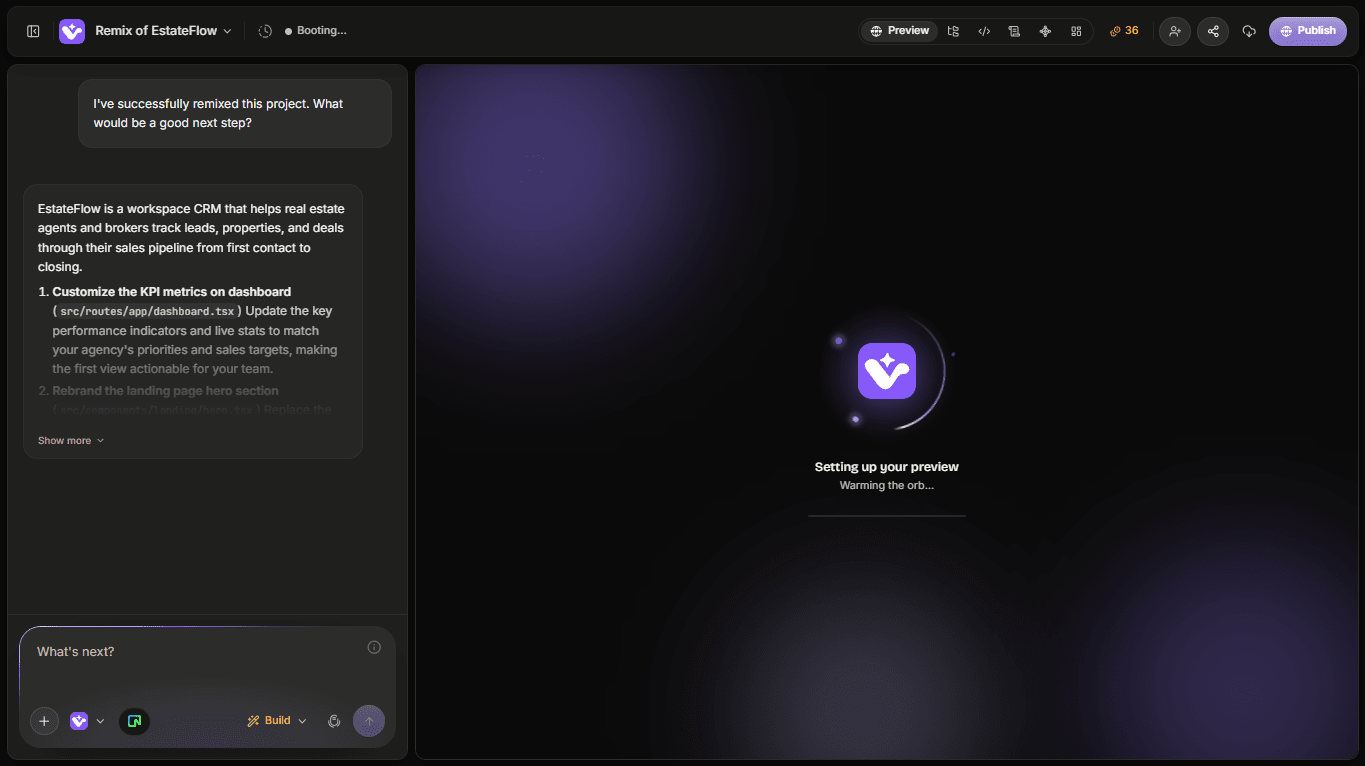Click the src/routes/app/dashboard.tsx file path
Viewport: 1365px width, 766px height.
point(148,311)
